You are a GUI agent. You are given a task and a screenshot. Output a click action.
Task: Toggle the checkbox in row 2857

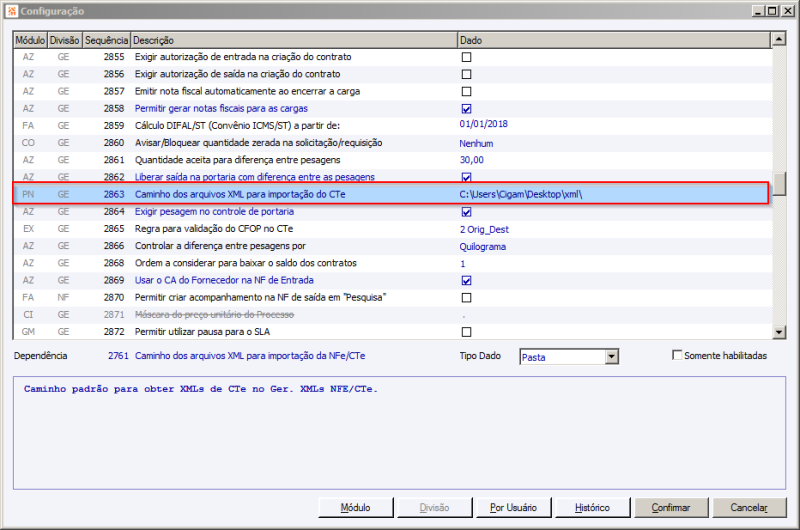(466, 92)
